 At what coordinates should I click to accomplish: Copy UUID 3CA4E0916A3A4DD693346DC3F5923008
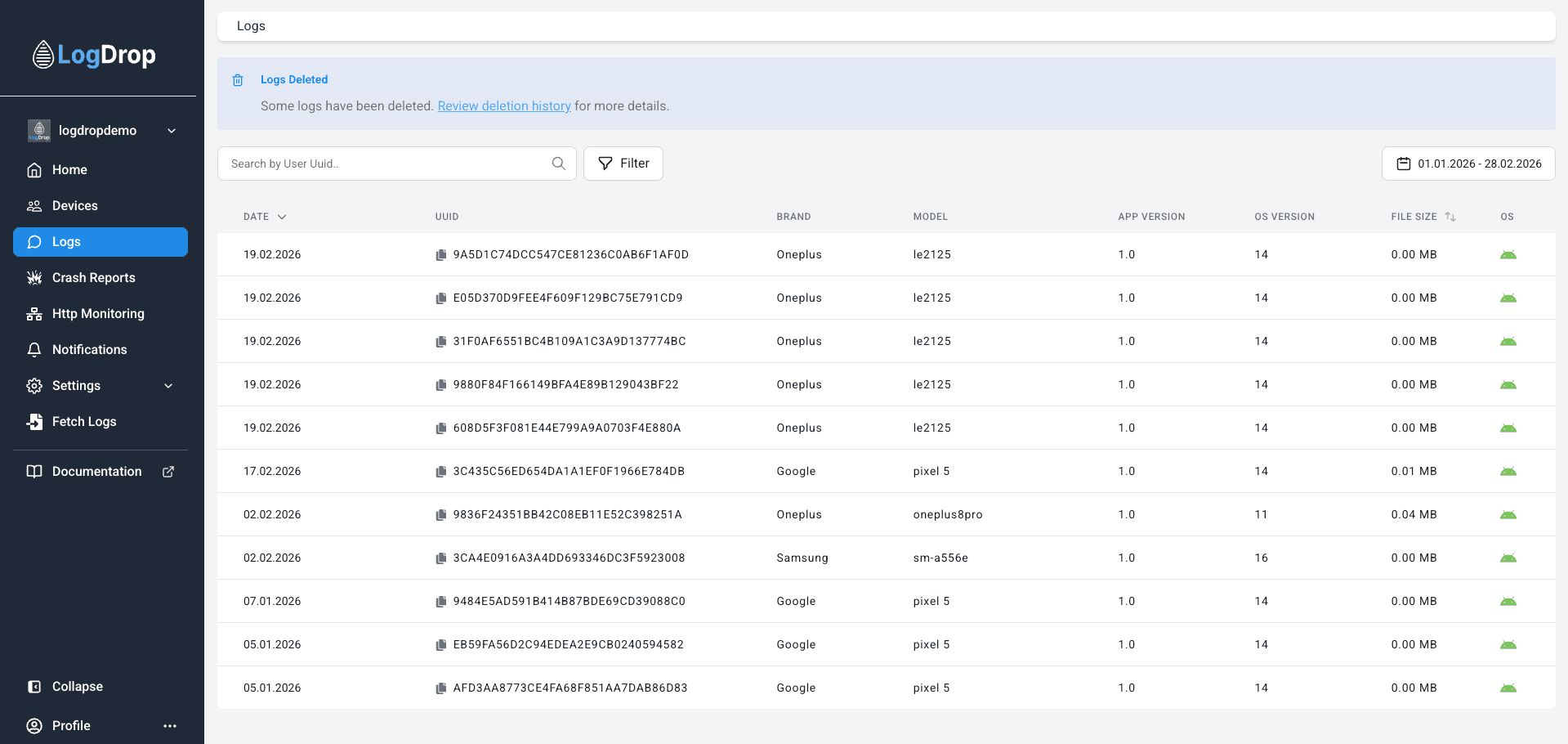pyautogui.click(x=441, y=558)
